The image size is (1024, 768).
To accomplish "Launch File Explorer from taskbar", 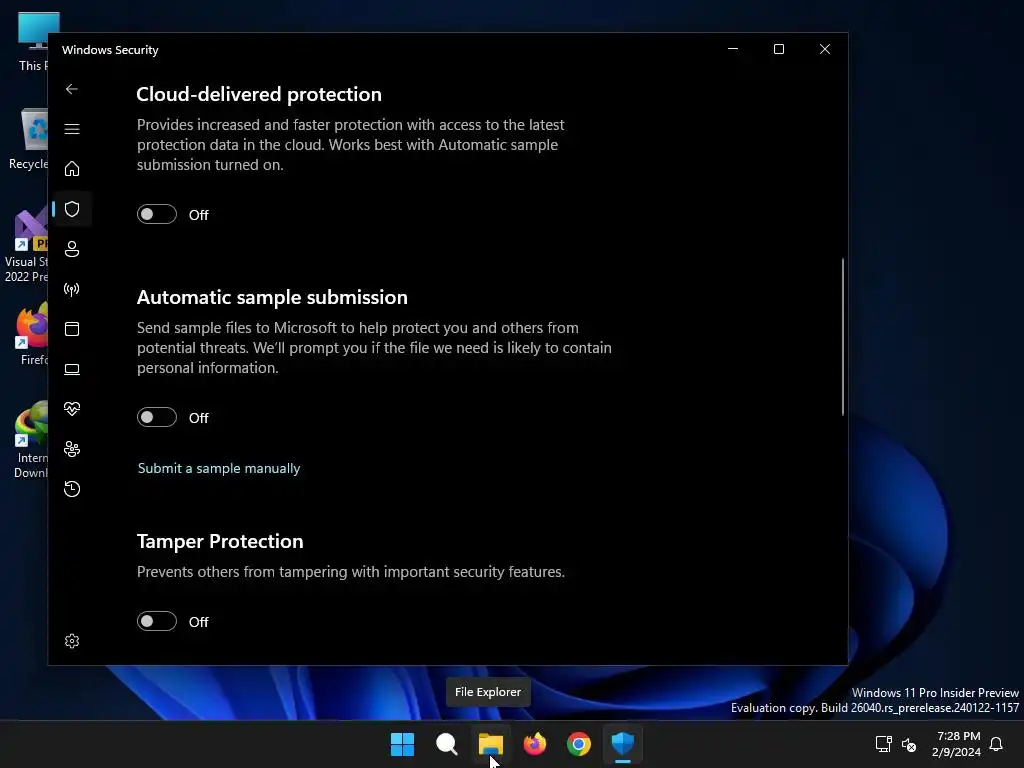I will coord(490,744).
